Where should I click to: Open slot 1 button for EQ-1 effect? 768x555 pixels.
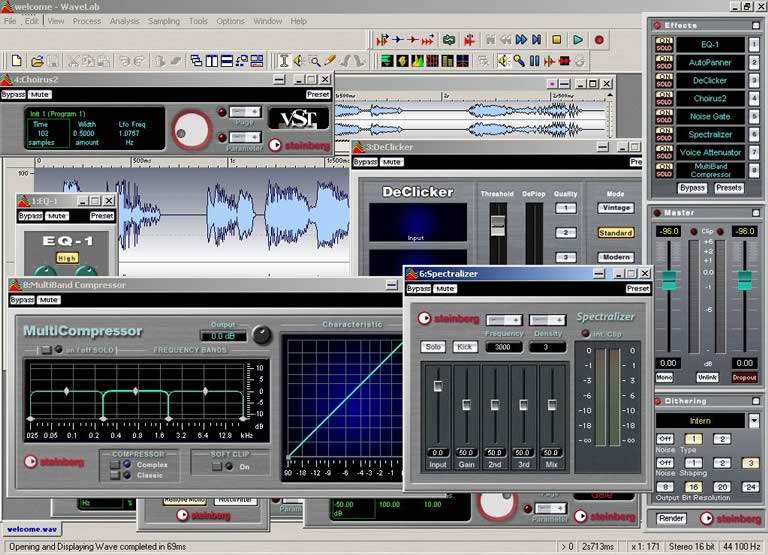754,45
